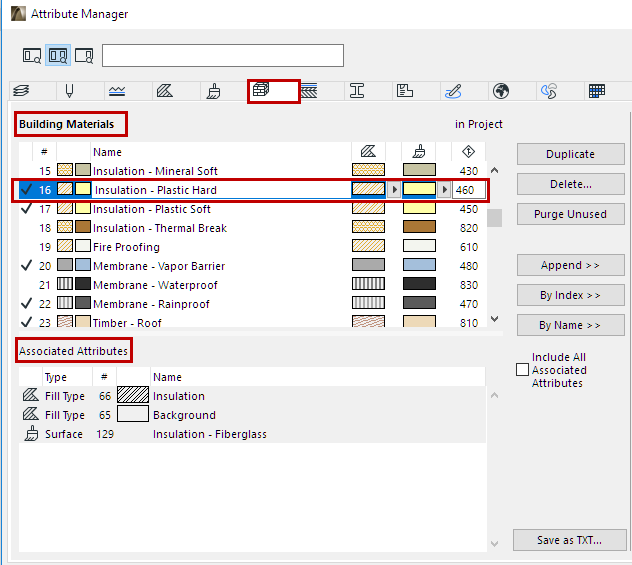Image resolution: width=632 pixels, height=565 pixels.
Task: Select Fill Type 66 Insulation associated row
Action: tap(252, 396)
